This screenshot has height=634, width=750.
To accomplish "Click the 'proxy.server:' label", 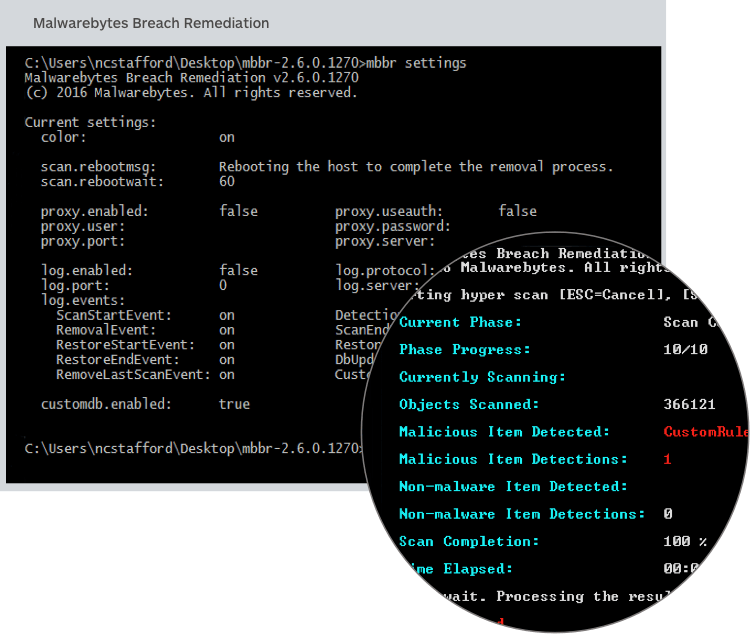I will (385, 241).
